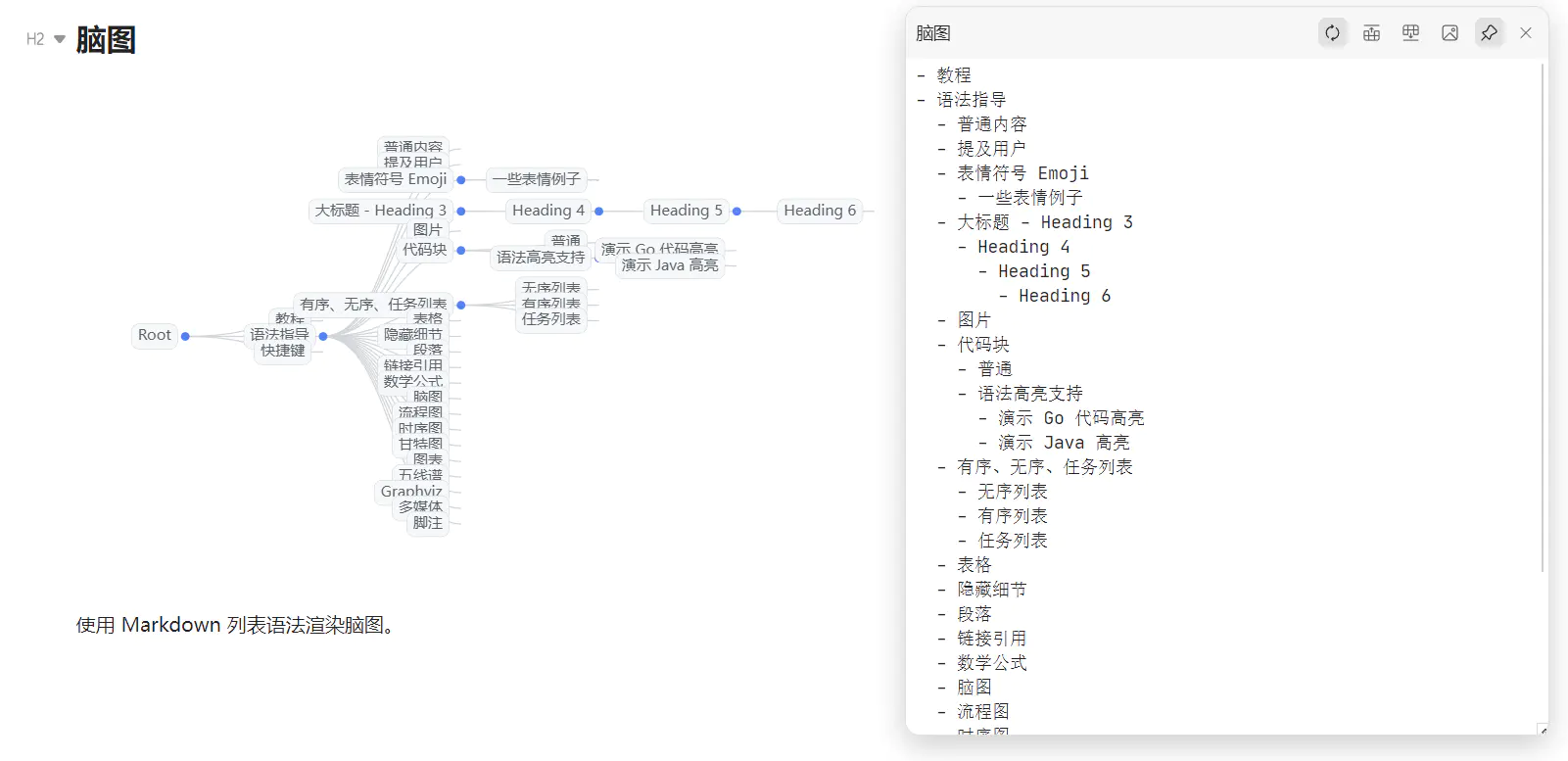Select the 隐藏细节 node in the mind map
1568x761 pixels.
tap(413, 335)
